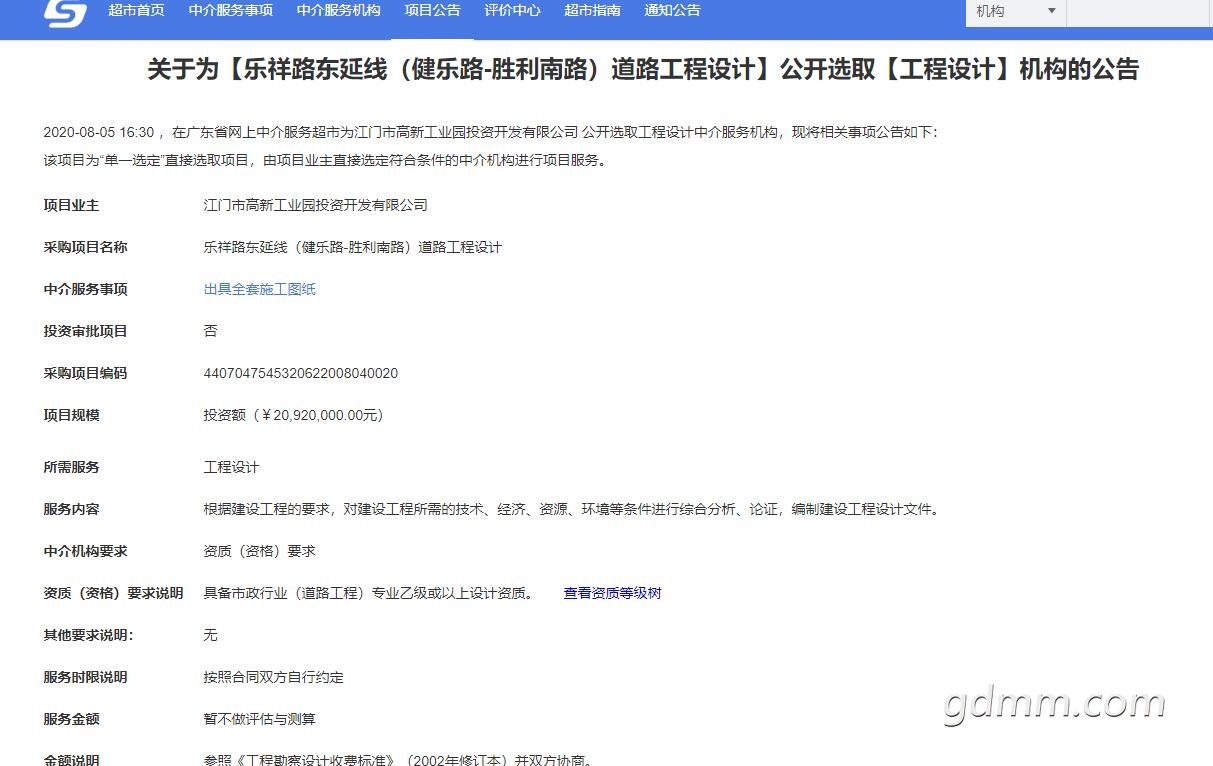Open the 出具全套施工图纸 link
The height and width of the screenshot is (766, 1213).
pyautogui.click(x=259, y=289)
